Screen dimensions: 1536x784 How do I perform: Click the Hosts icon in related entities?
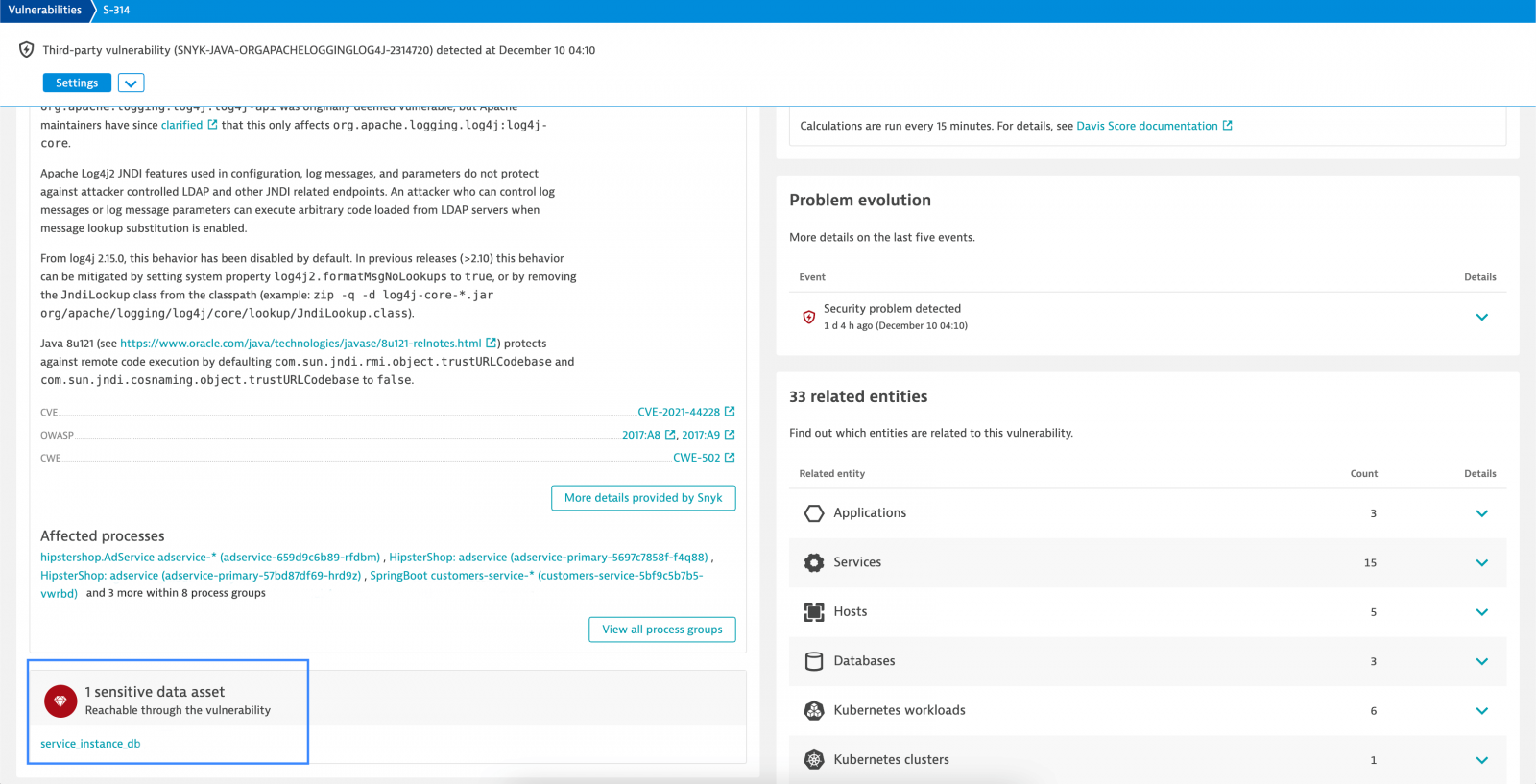coord(814,612)
